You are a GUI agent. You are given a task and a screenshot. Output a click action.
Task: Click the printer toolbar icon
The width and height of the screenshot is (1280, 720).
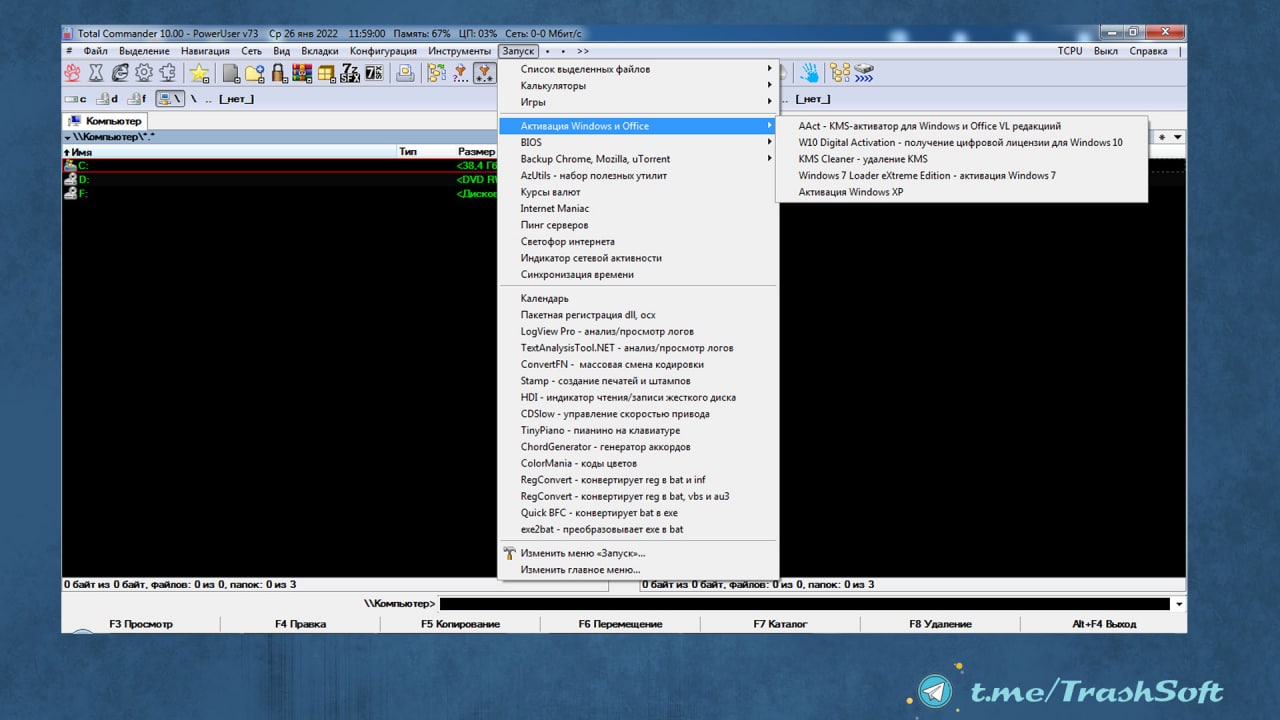[405, 72]
